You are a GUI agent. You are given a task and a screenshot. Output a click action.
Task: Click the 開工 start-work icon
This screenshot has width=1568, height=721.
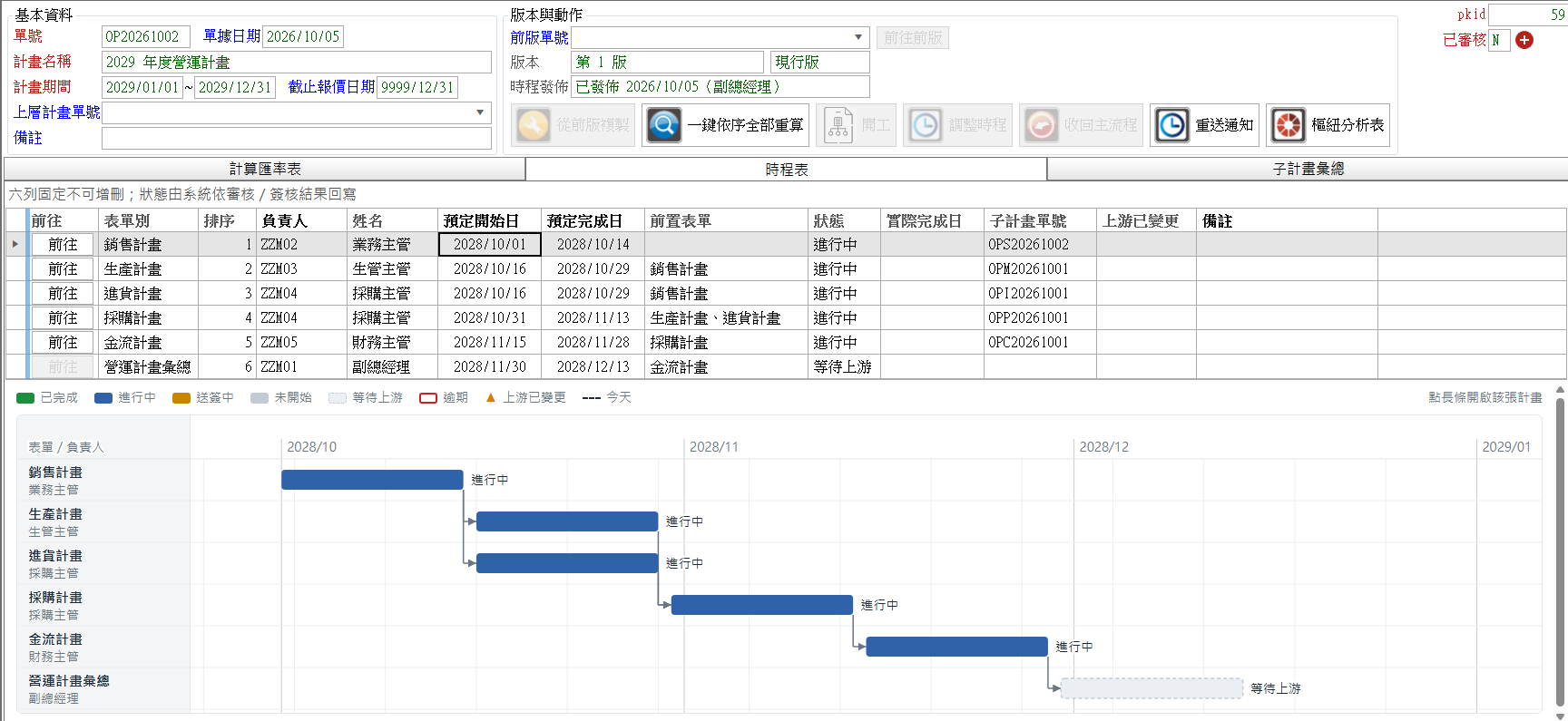point(838,125)
